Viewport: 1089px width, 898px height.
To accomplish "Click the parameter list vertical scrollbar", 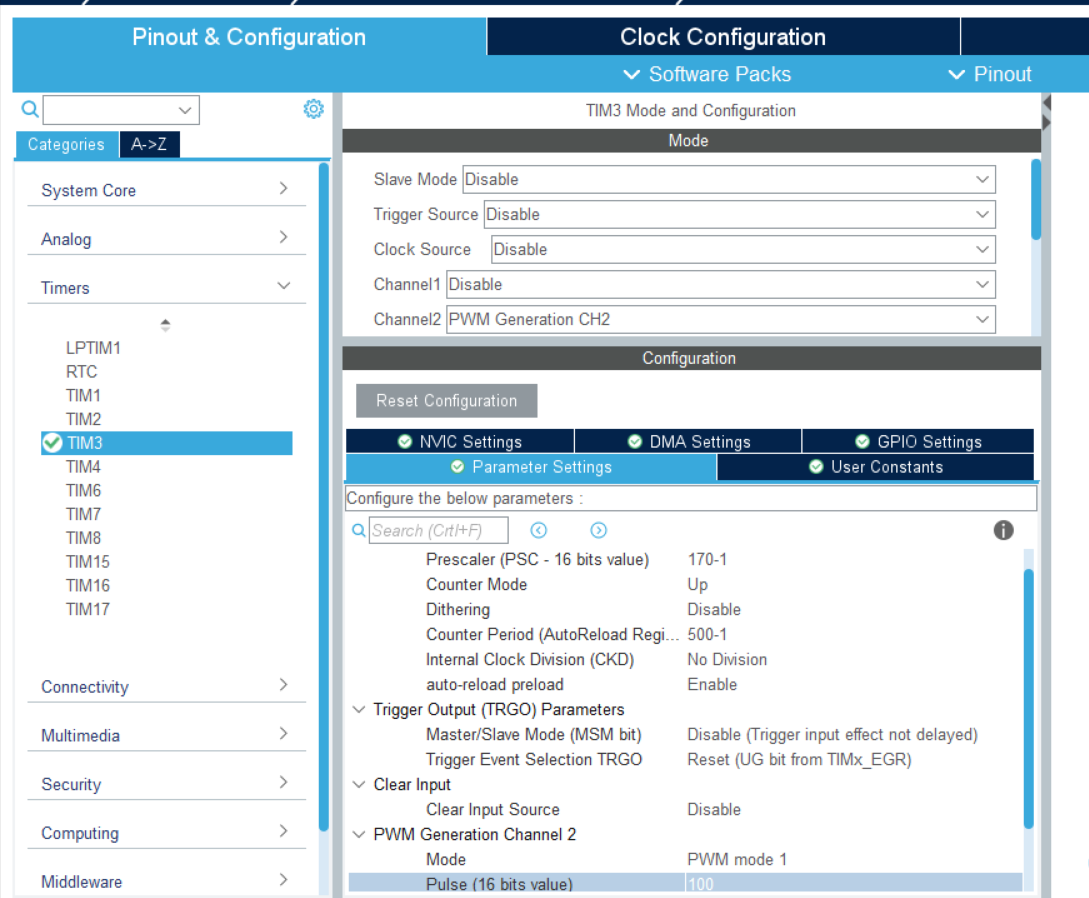I will pos(1029,698).
